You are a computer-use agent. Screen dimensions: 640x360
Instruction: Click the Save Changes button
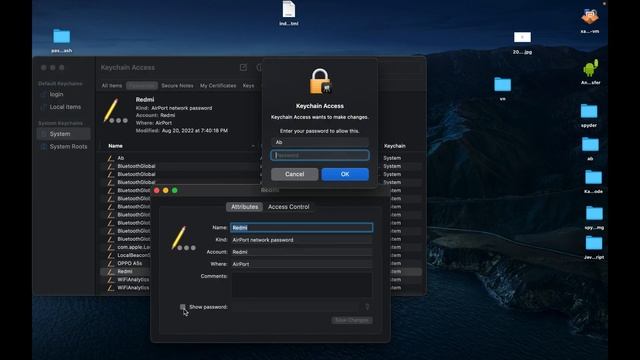pyautogui.click(x=352, y=320)
